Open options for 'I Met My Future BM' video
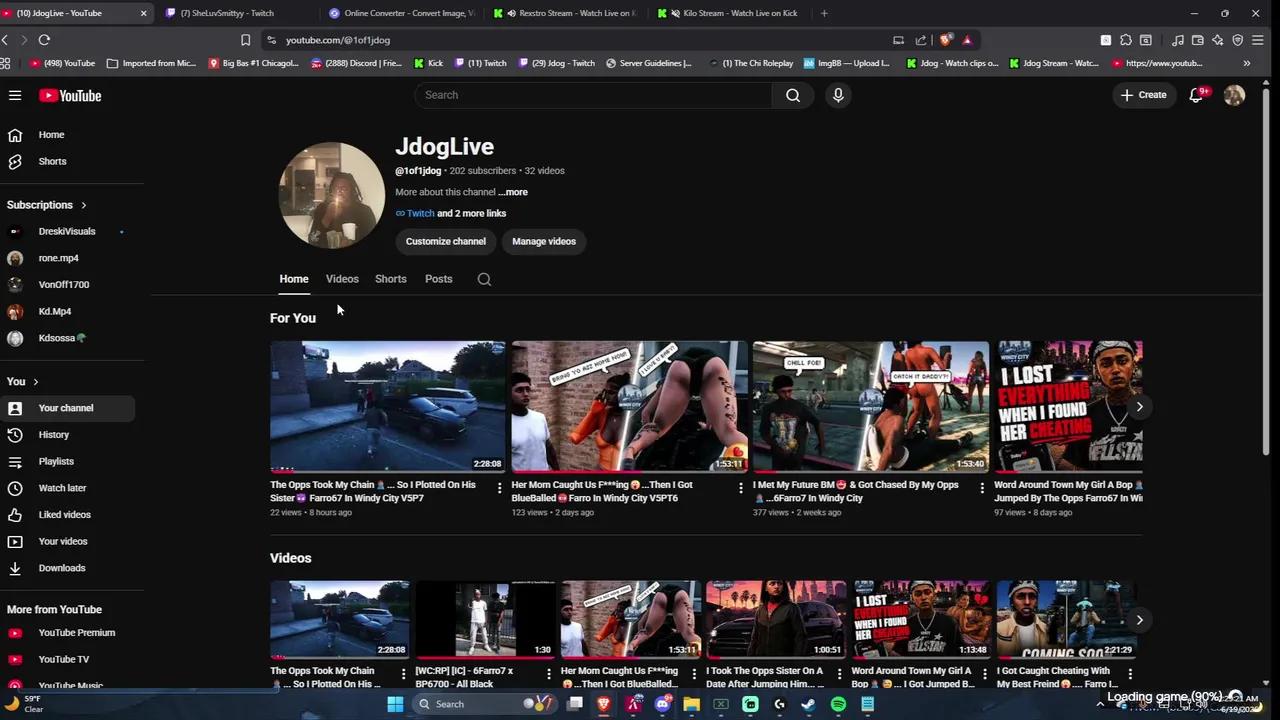1280x720 pixels. pos(982,488)
